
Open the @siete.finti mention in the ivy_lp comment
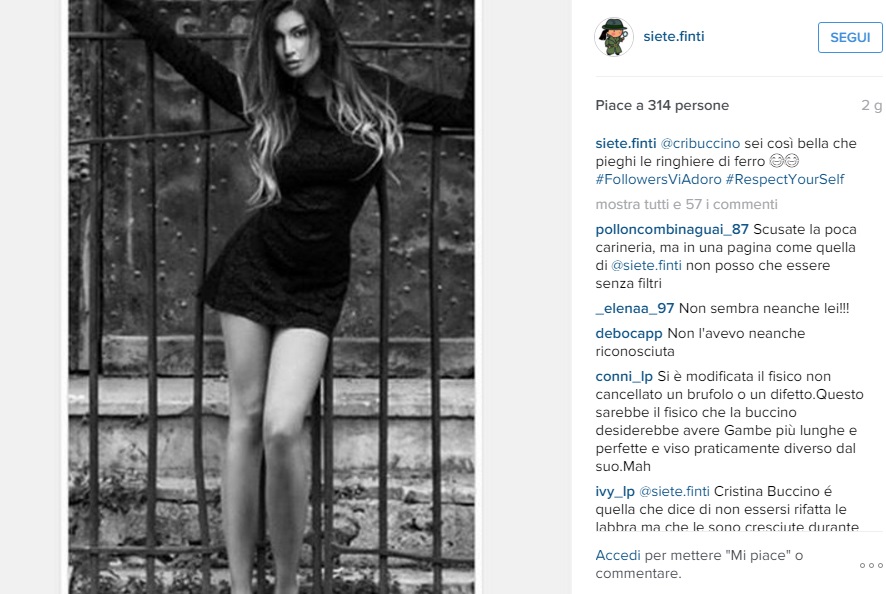coord(674,491)
